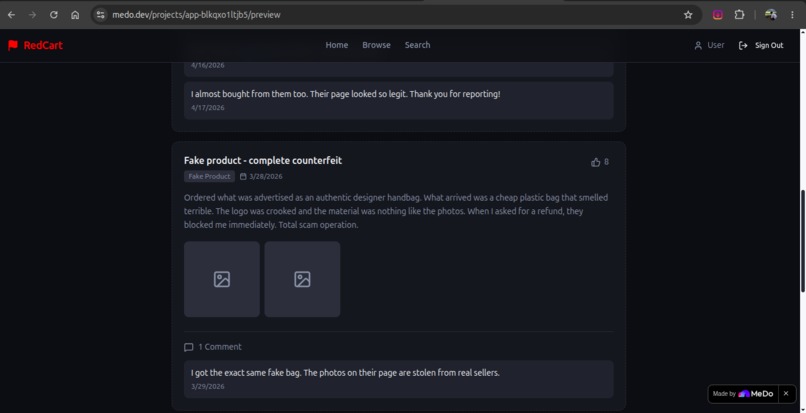Open the User account label
The width and height of the screenshot is (806, 413).
point(716,45)
